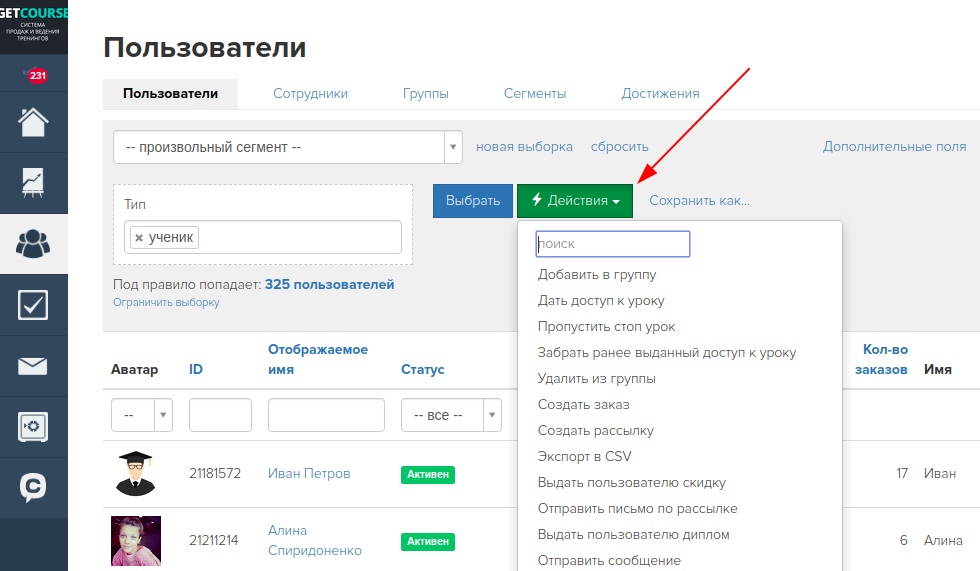Sort by the ID column header
980x571 pixels.
point(196,370)
